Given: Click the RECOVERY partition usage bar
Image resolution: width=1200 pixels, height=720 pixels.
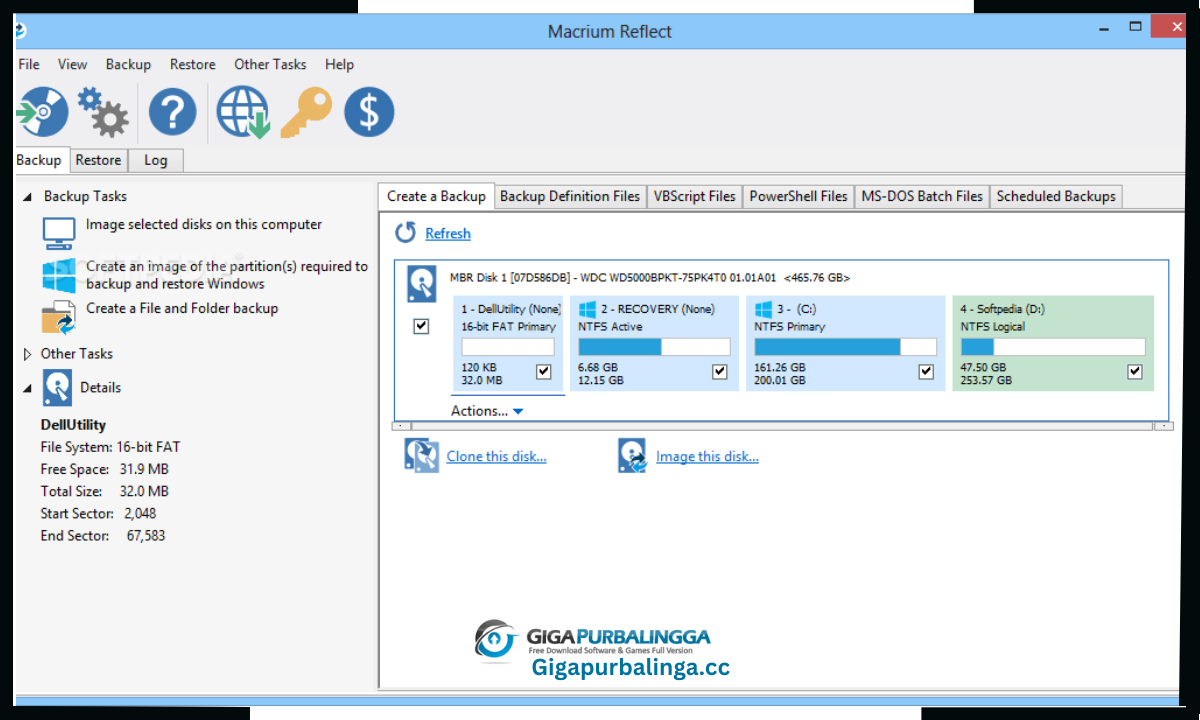Looking at the screenshot, I should [654, 347].
